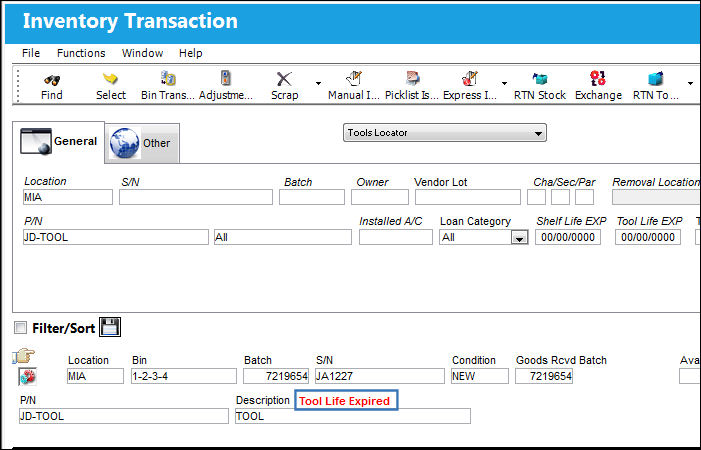The width and height of the screenshot is (701, 450).
Task: Open the File menu
Action: pyautogui.click(x=31, y=53)
